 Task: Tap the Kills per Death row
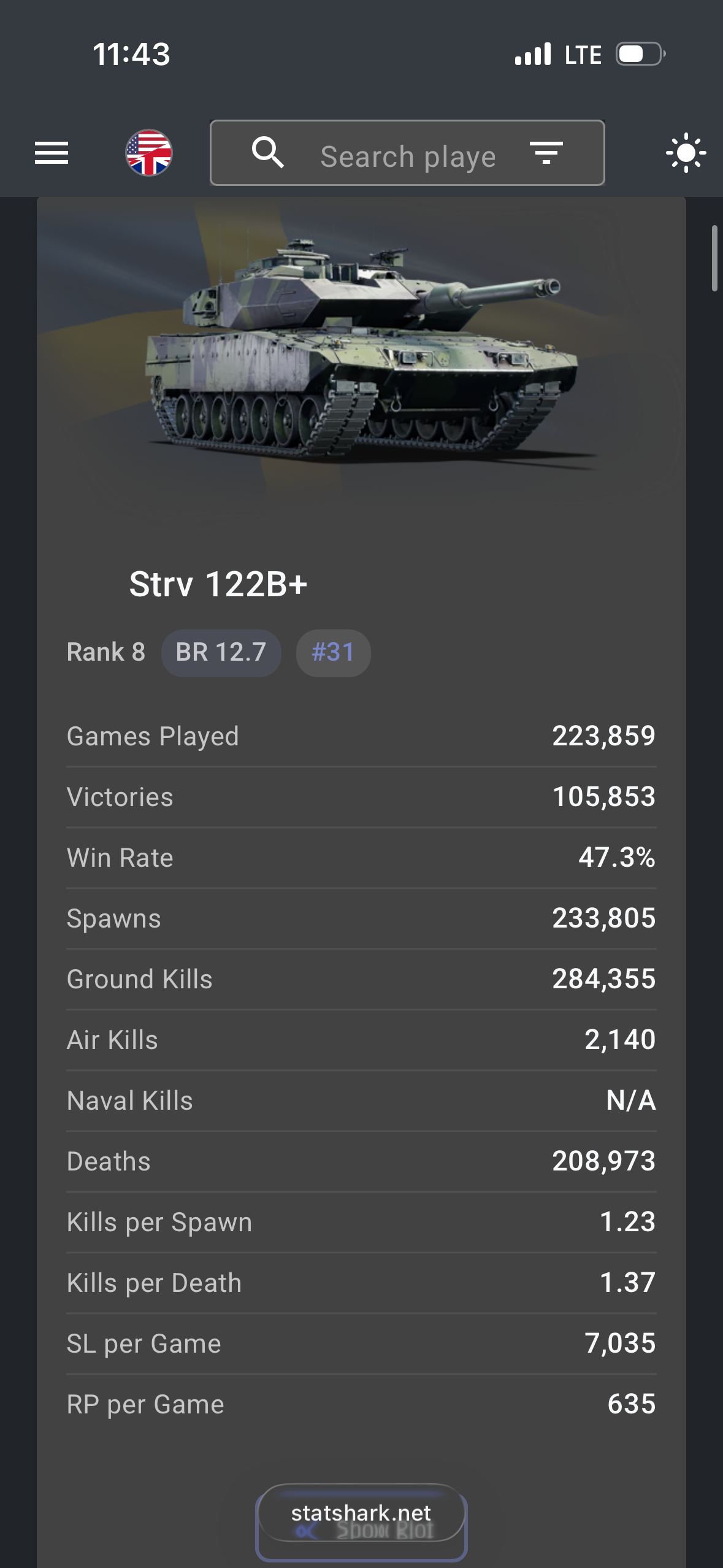click(361, 1283)
